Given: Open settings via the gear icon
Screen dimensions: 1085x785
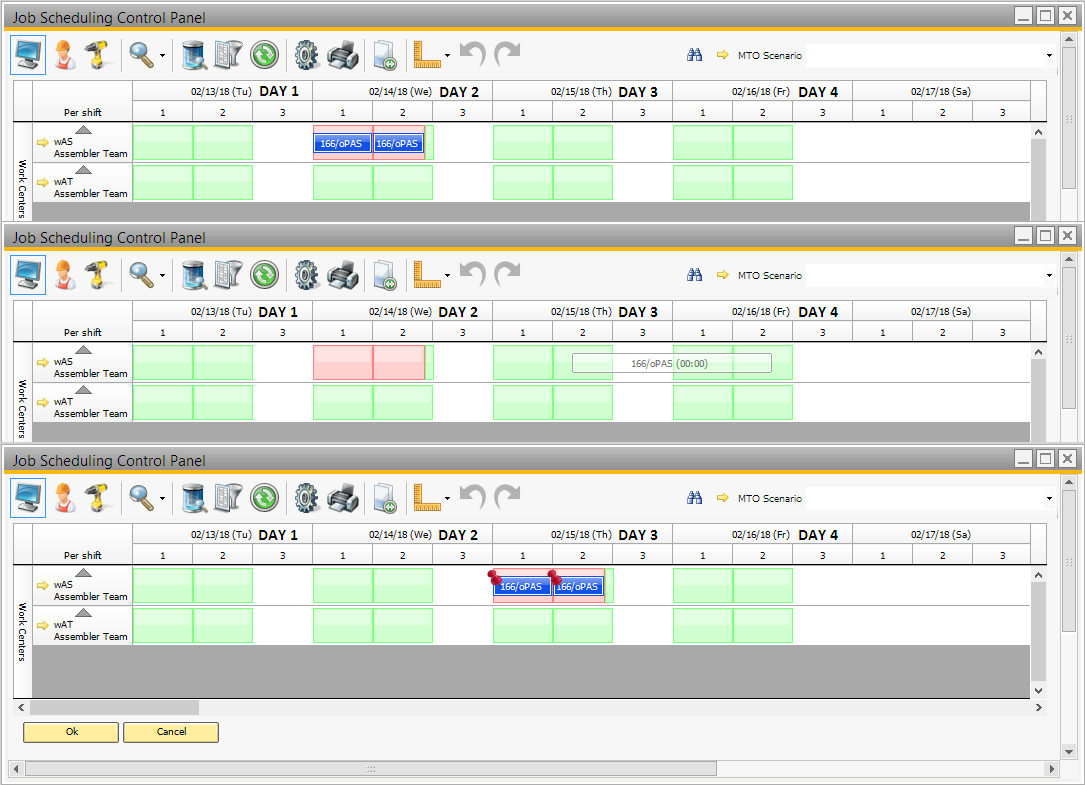Looking at the screenshot, I should point(305,55).
